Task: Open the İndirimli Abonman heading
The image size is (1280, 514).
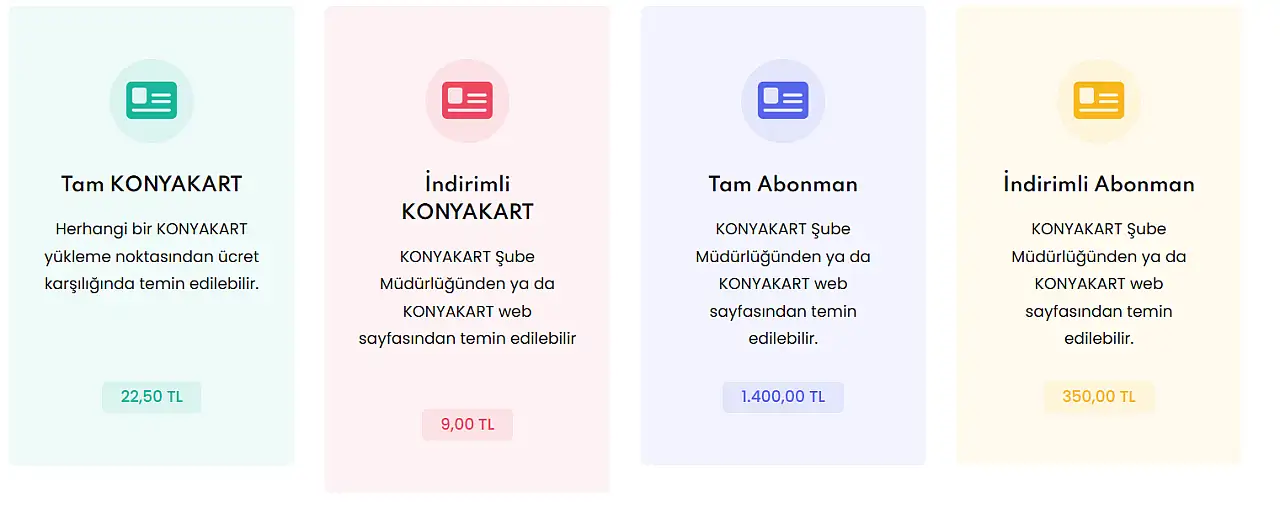Action: 1099,184
